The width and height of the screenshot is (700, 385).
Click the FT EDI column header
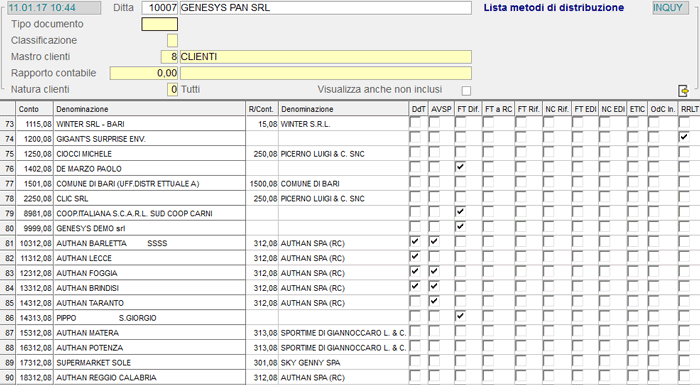click(585, 109)
